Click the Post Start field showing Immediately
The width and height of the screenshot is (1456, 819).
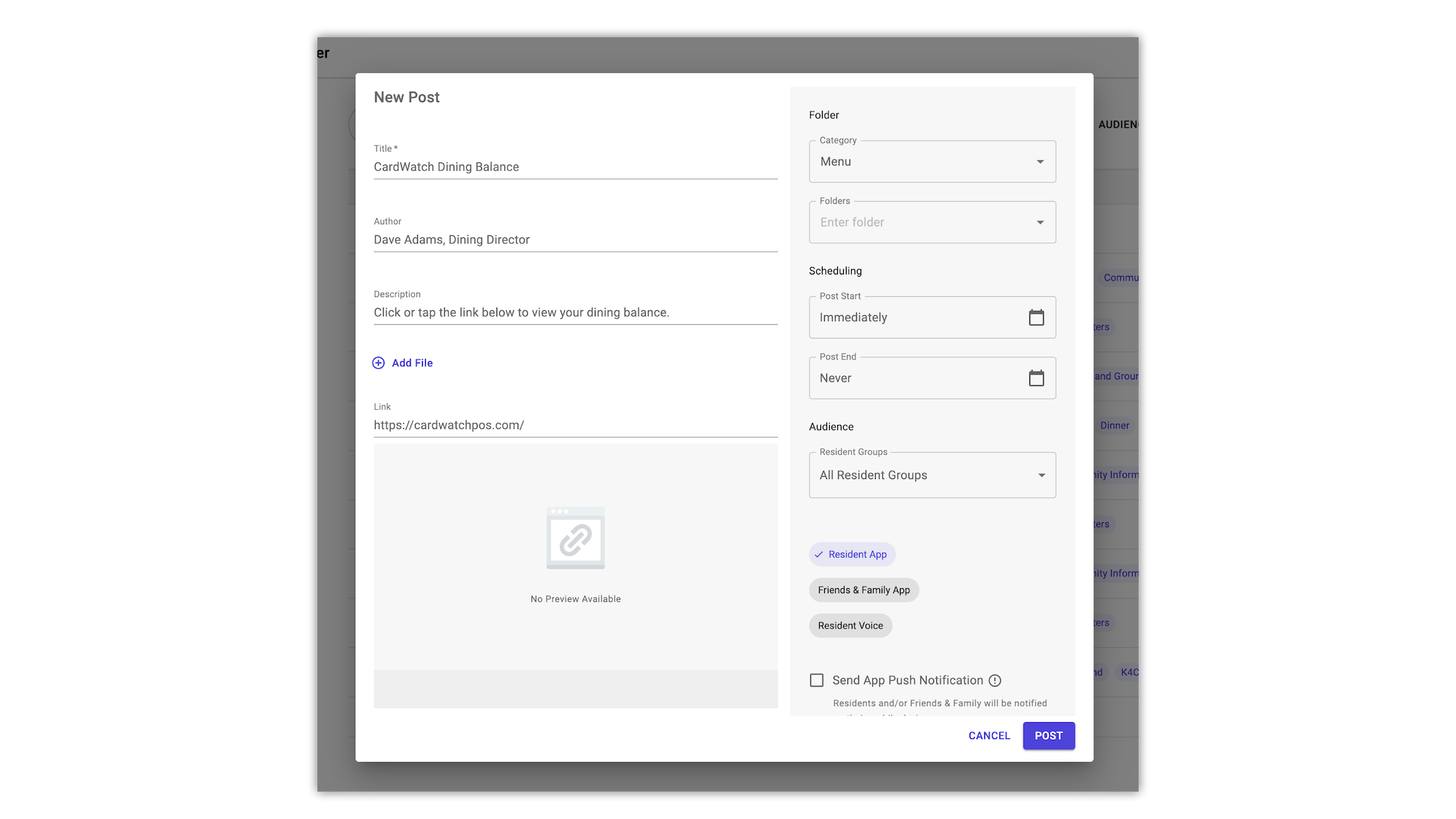tap(932, 317)
